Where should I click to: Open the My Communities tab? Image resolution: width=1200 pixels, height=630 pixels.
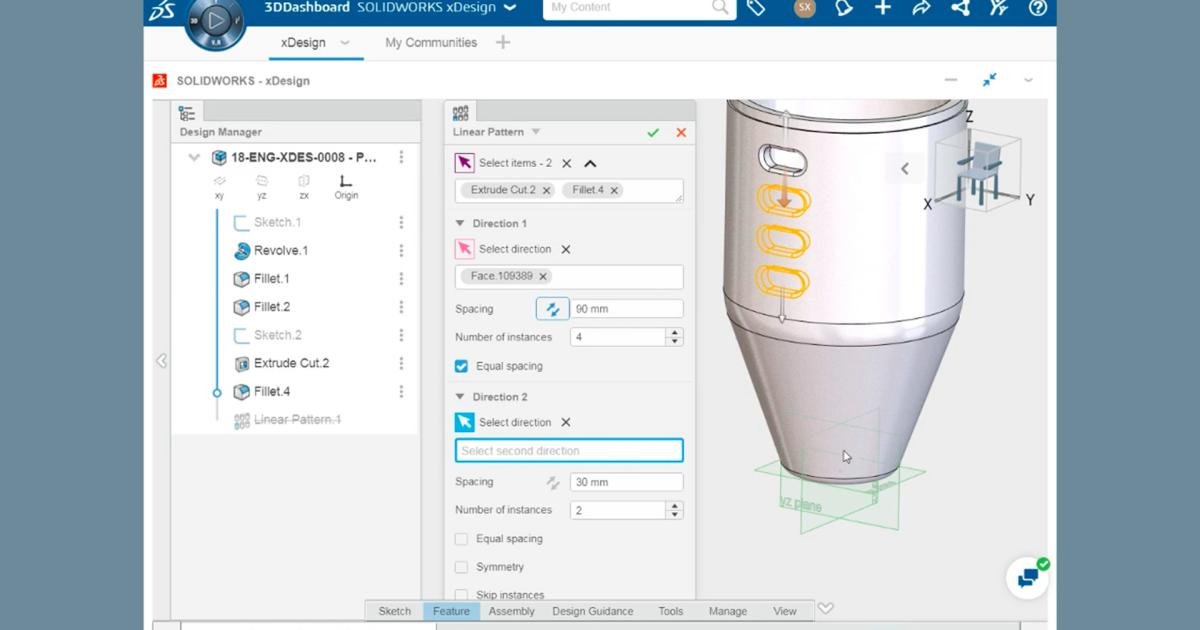pyautogui.click(x=430, y=42)
